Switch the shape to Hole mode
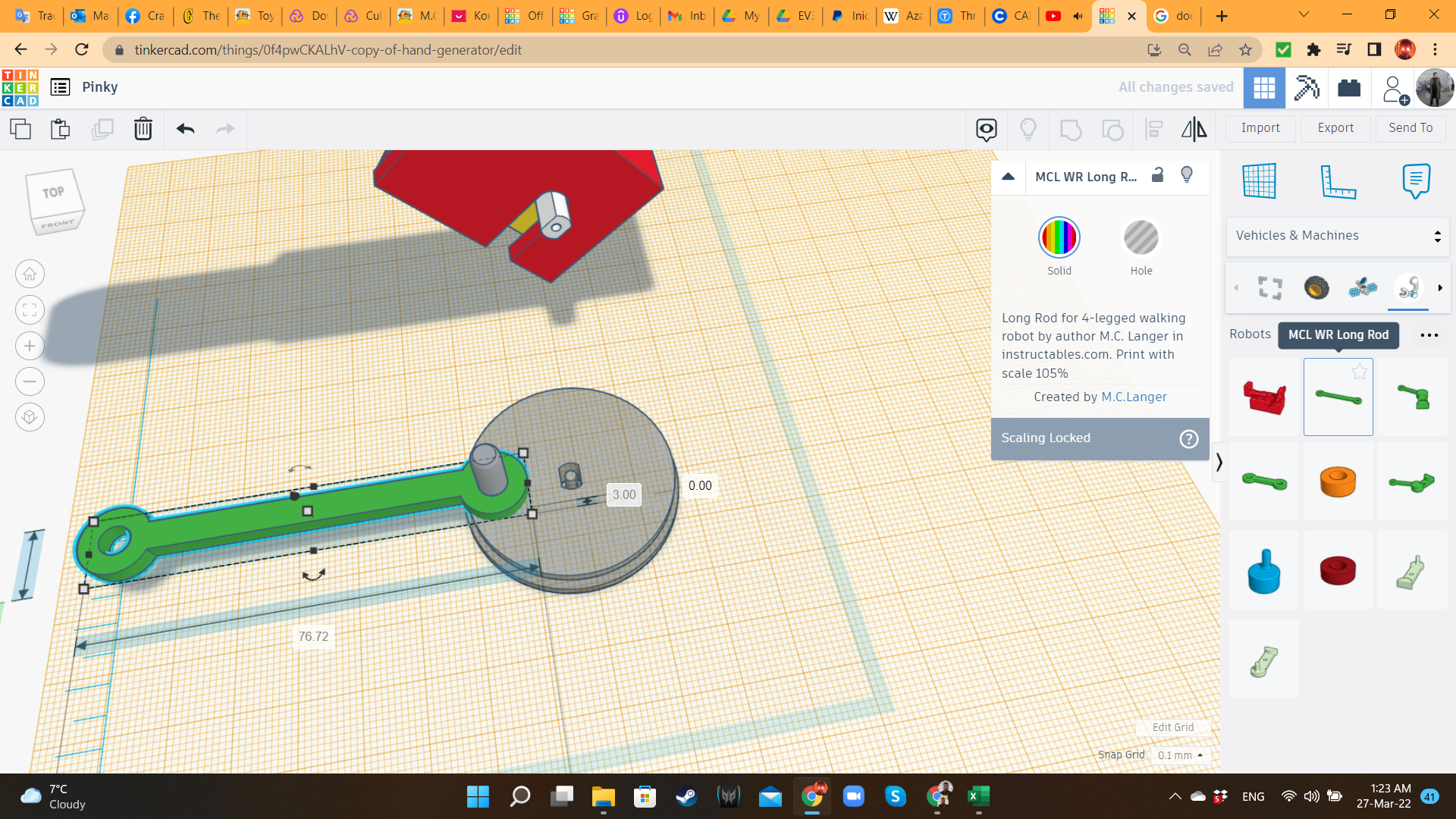This screenshot has height=819, width=1456. pyautogui.click(x=1141, y=238)
